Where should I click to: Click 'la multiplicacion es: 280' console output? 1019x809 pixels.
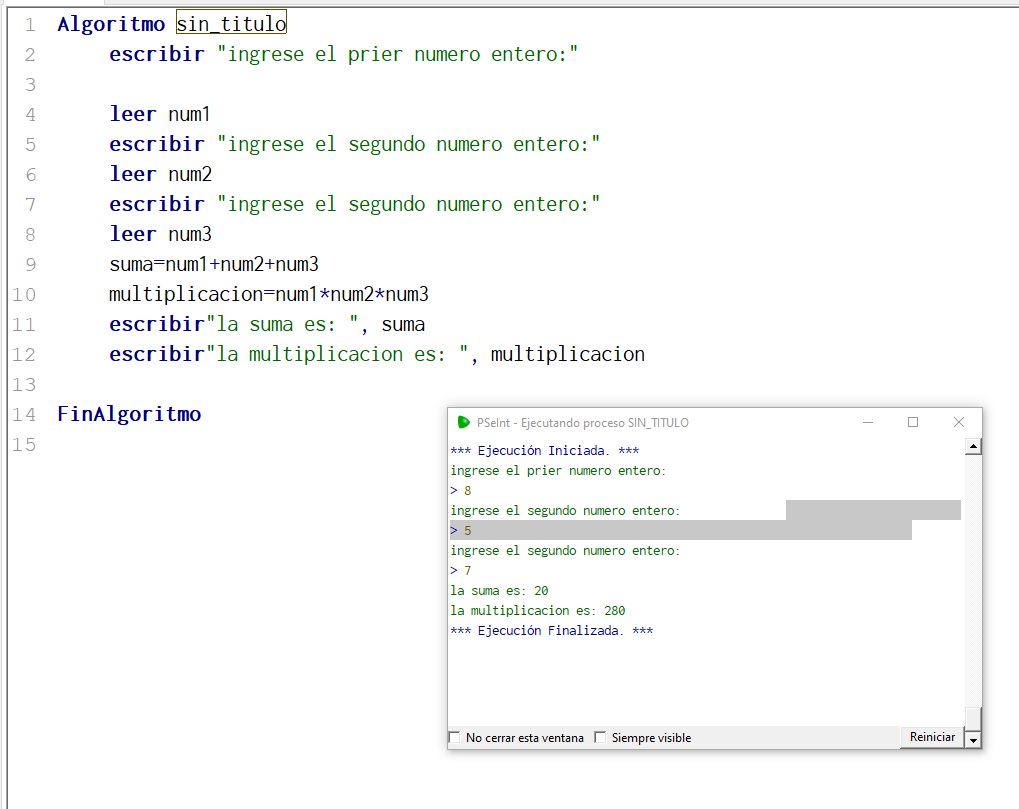pos(538,611)
